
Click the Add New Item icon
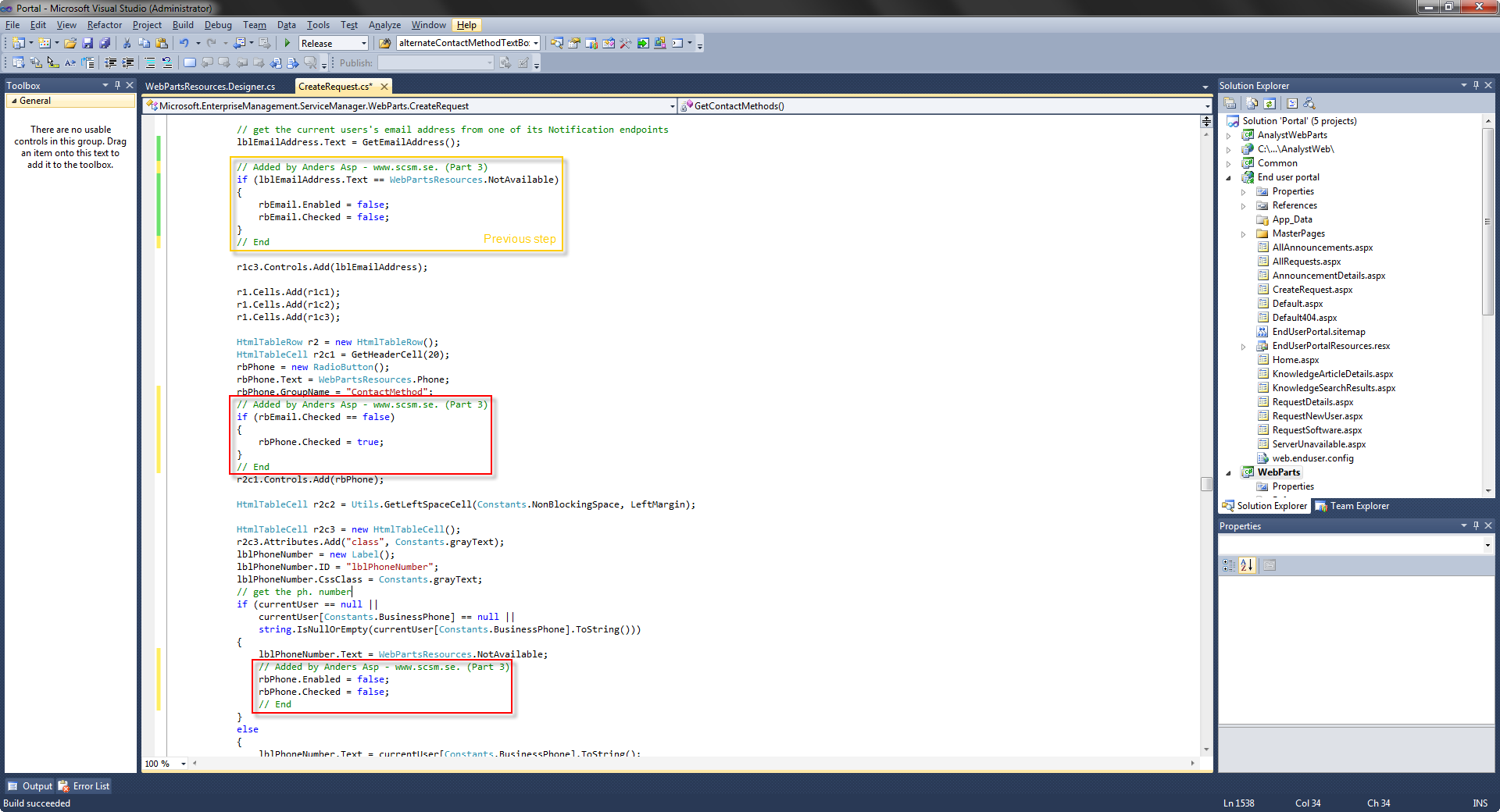coord(45,43)
